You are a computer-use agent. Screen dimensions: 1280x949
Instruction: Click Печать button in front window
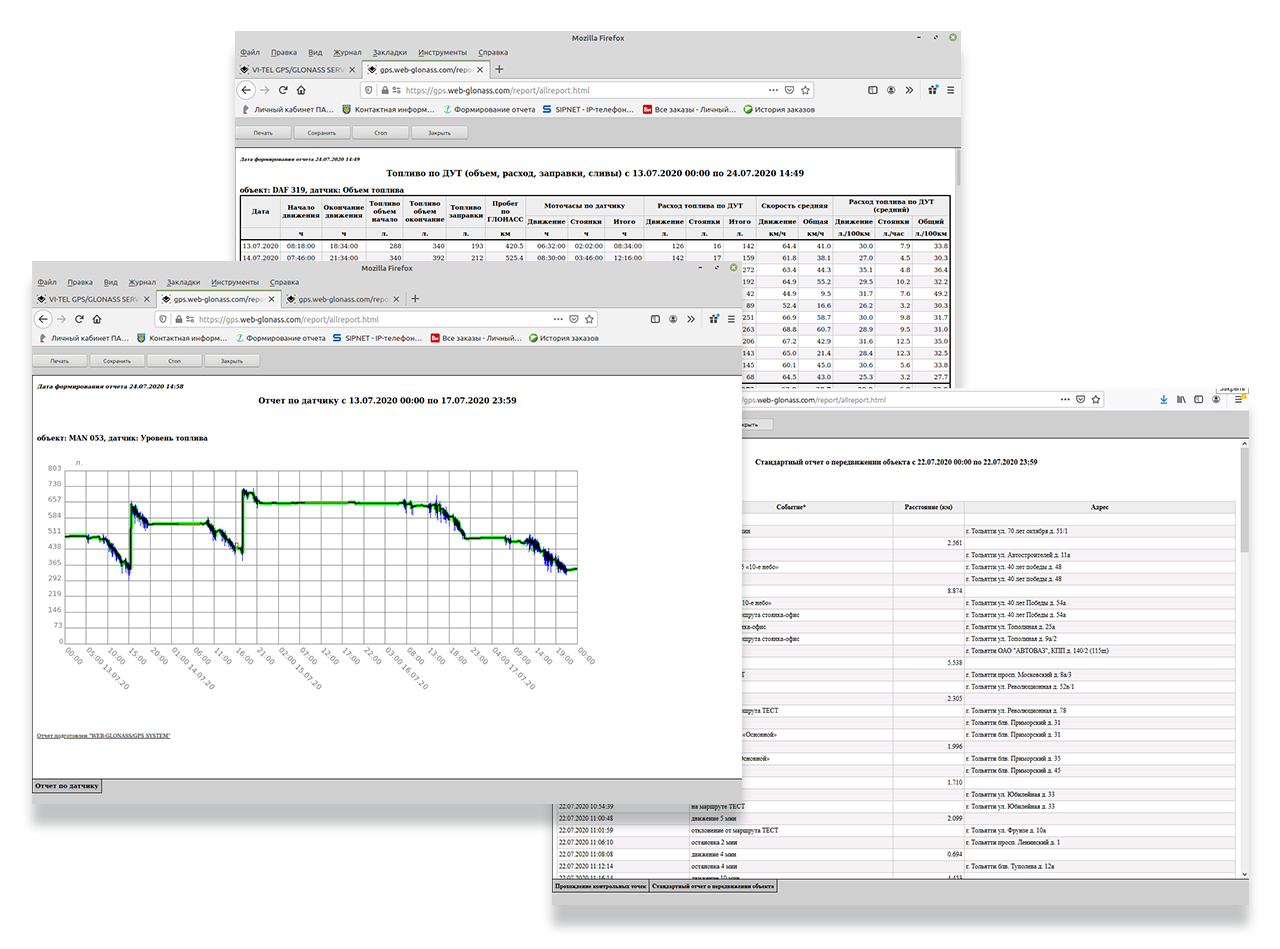point(60,360)
